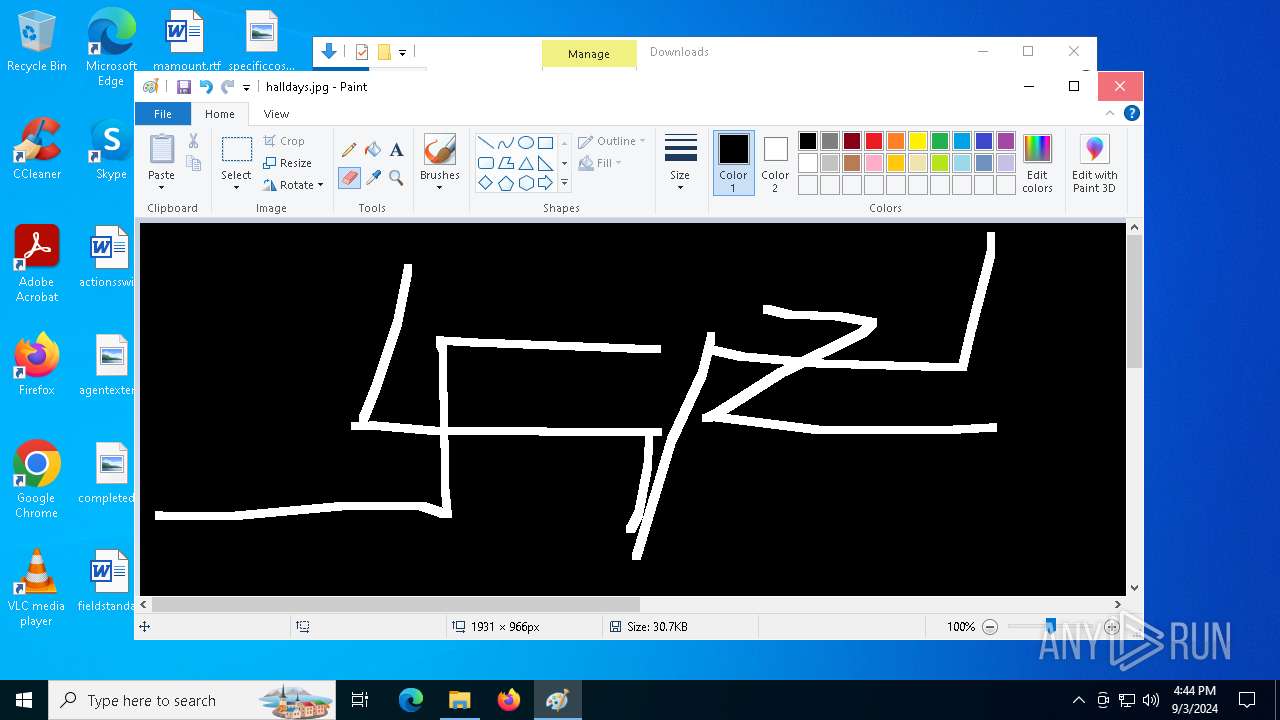Screen dimensions: 1280x720
Task: Click the zoom out minus button
Action: point(990,627)
